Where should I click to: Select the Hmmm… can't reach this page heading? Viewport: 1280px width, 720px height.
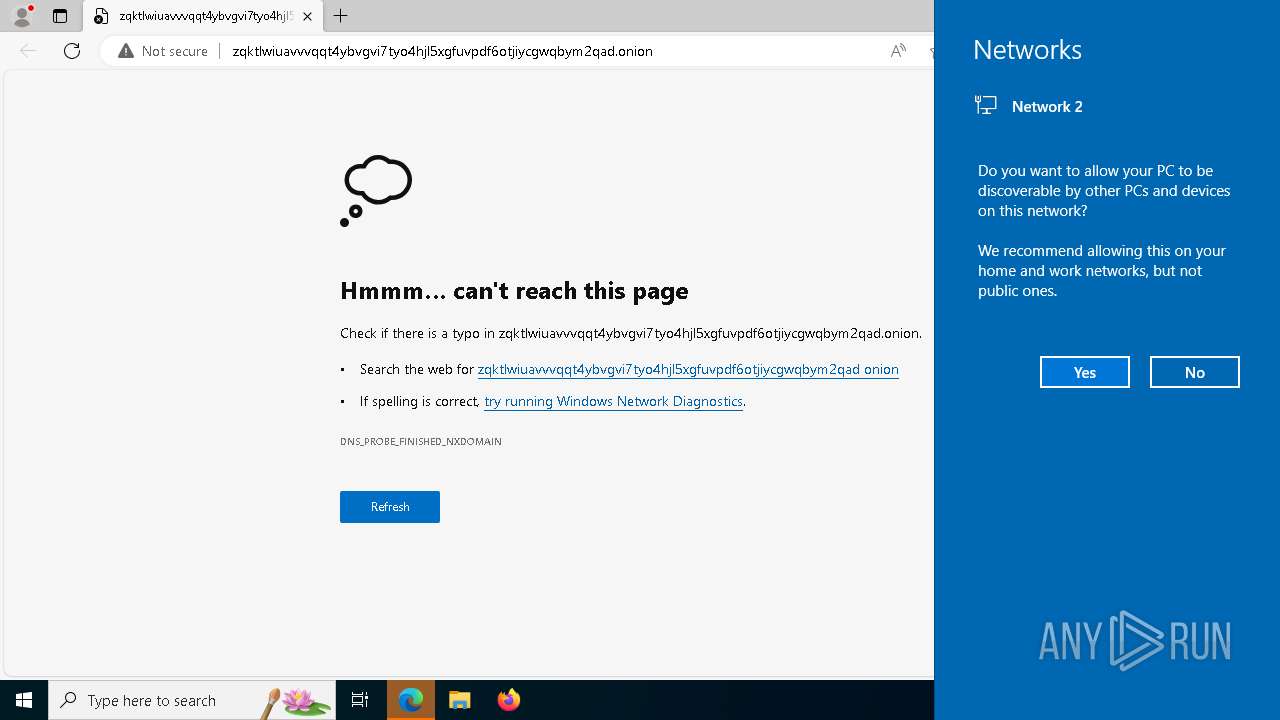tap(514, 290)
